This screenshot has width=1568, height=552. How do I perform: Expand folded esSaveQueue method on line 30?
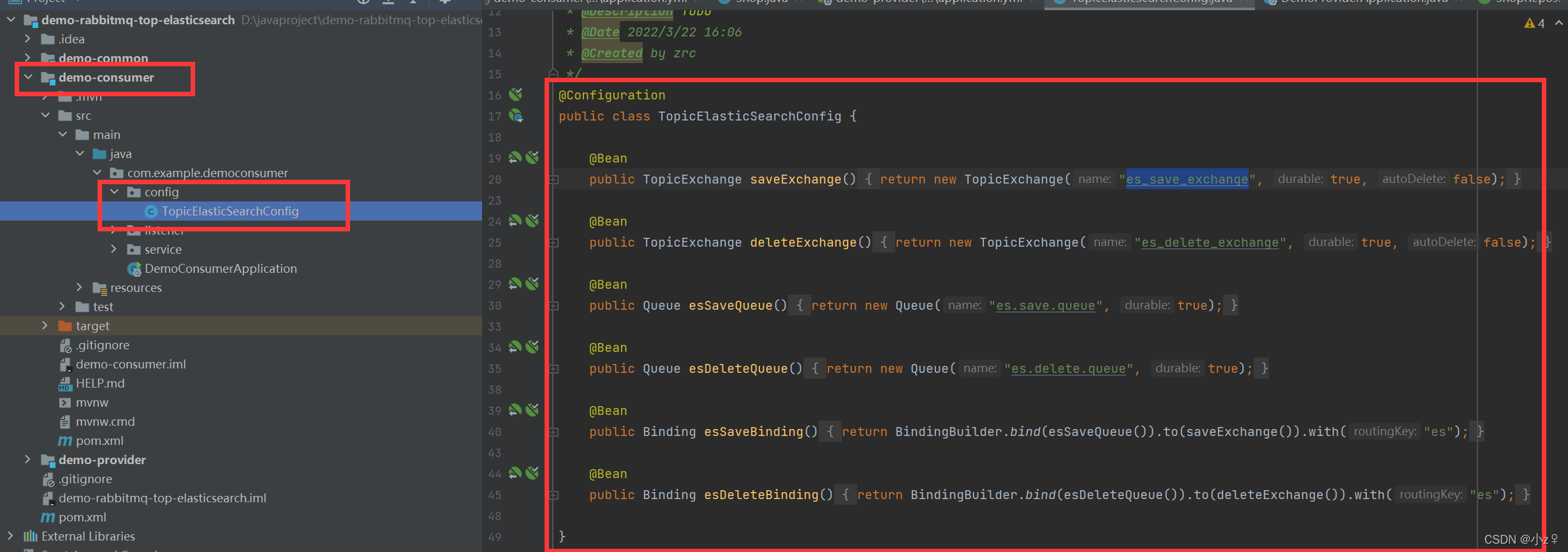click(554, 307)
